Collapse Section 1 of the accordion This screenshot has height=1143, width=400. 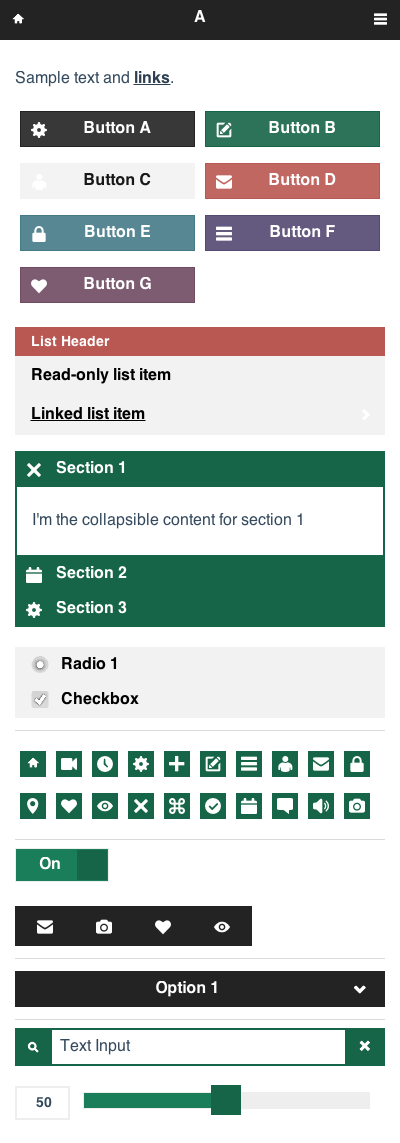tap(200, 469)
